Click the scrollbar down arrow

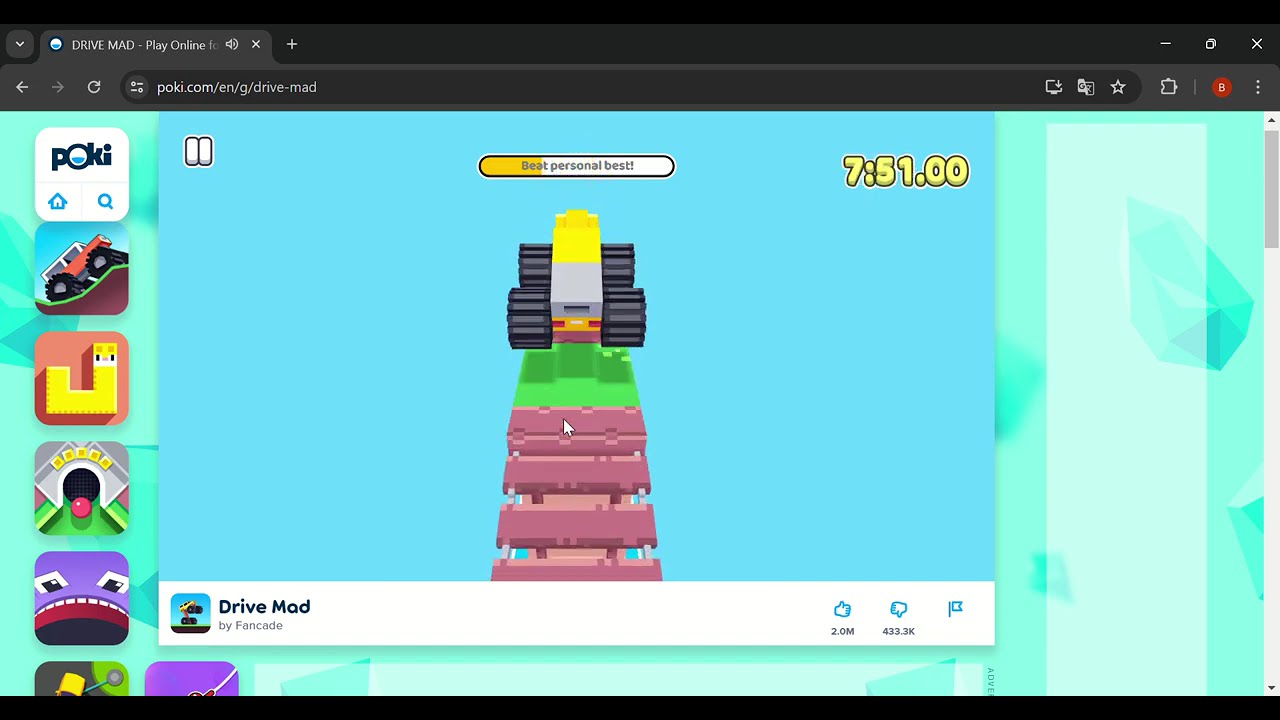pos(1271,688)
